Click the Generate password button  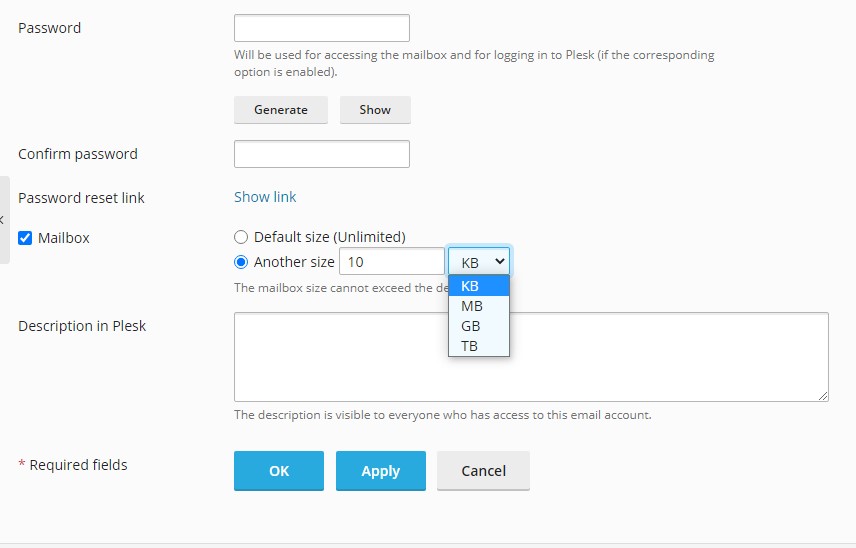(x=281, y=110)
